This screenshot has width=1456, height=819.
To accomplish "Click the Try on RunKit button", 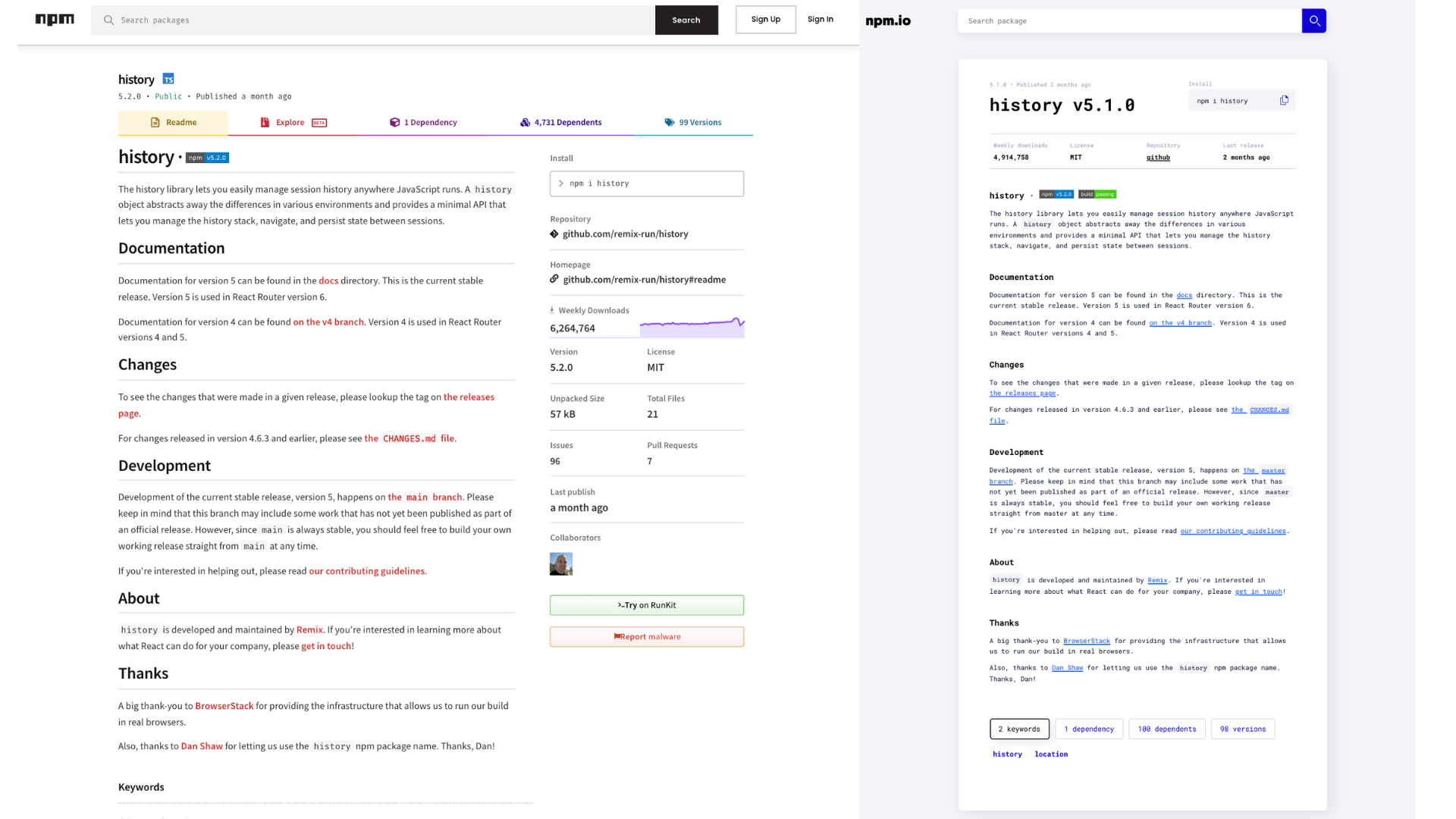I will point(647,605).
